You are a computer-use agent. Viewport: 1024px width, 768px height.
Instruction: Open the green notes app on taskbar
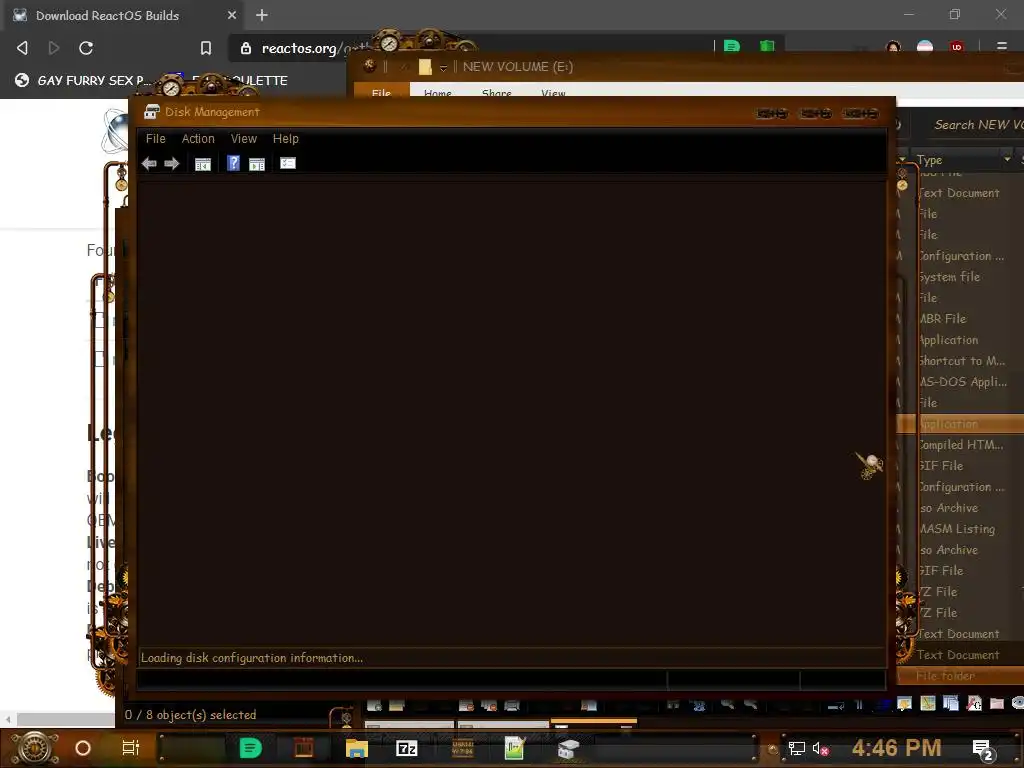pyautogui.click(x=251, y=748)
